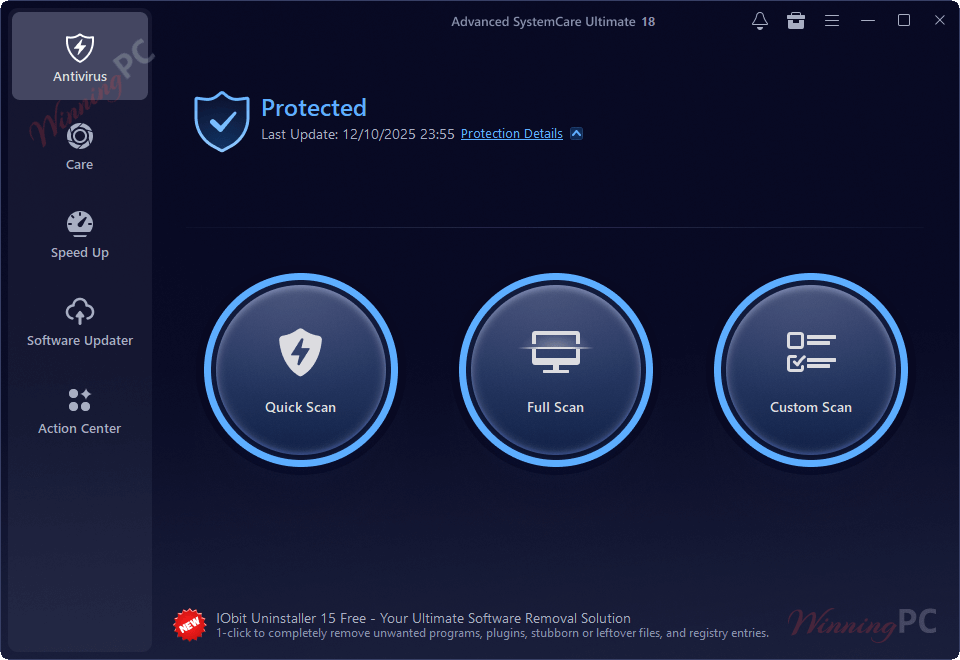Open the toolbox briefcase icon
Viewport: 960px width, 660px height.
click(796, 21)
